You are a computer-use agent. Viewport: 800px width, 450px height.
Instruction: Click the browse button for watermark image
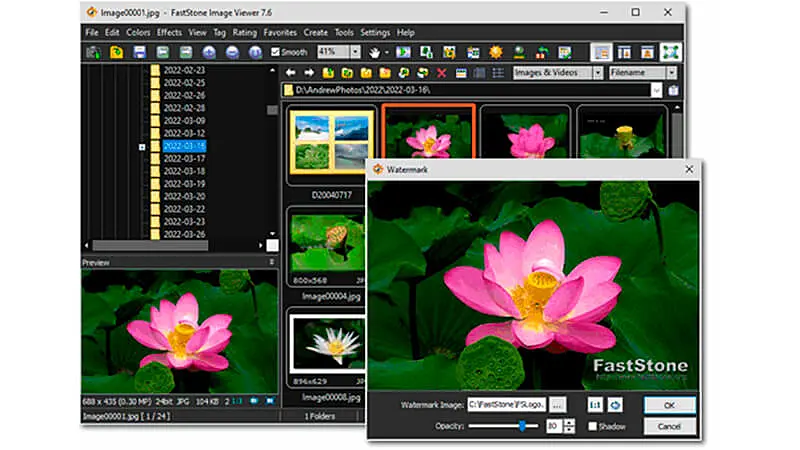(558, 405)
